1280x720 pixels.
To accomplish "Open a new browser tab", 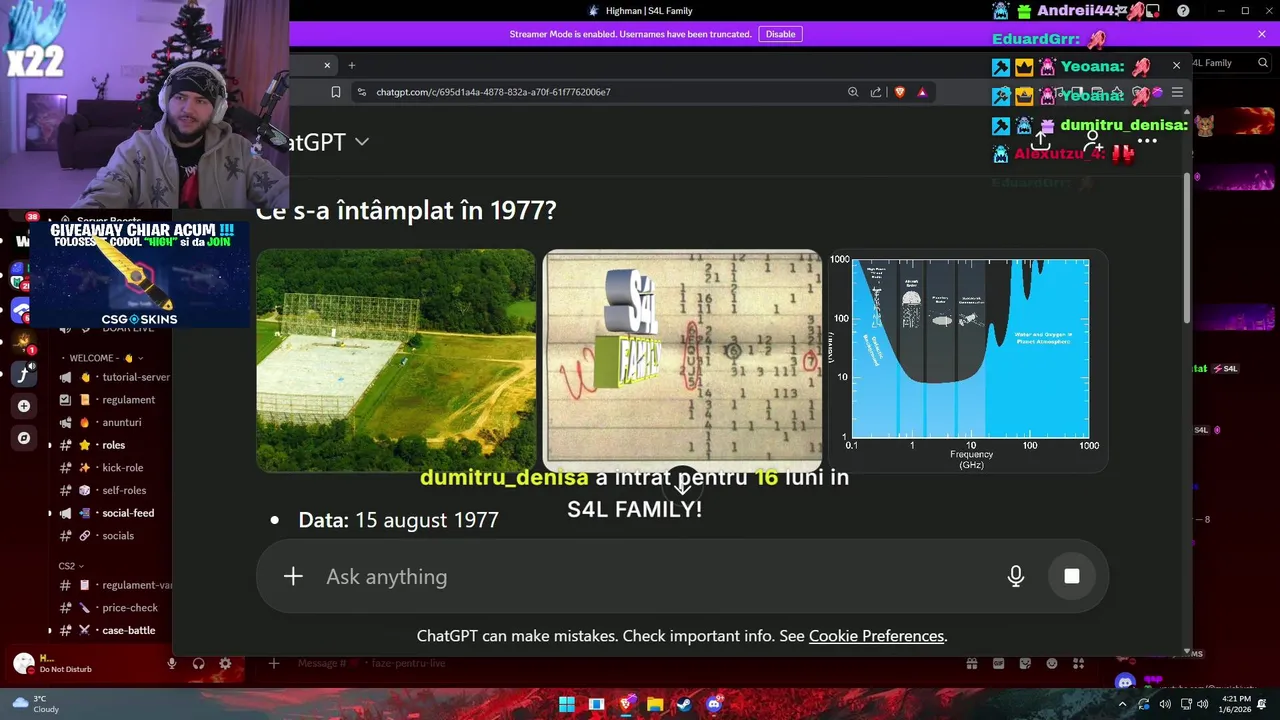I will [x=351, y=65].
